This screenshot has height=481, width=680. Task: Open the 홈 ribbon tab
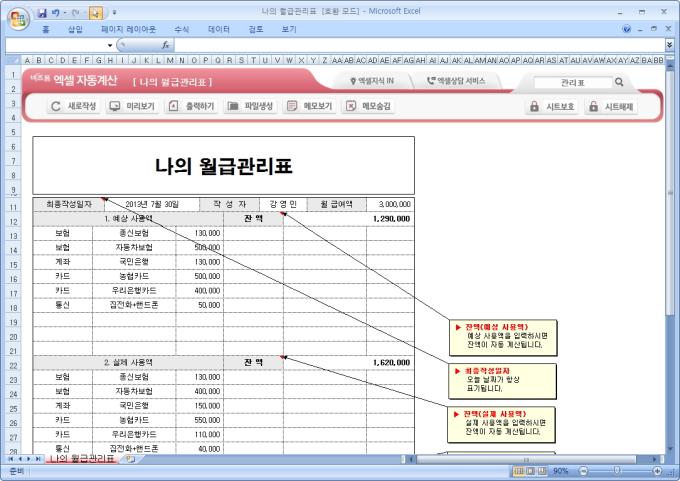pyautogui.click(x=46, y=29)
